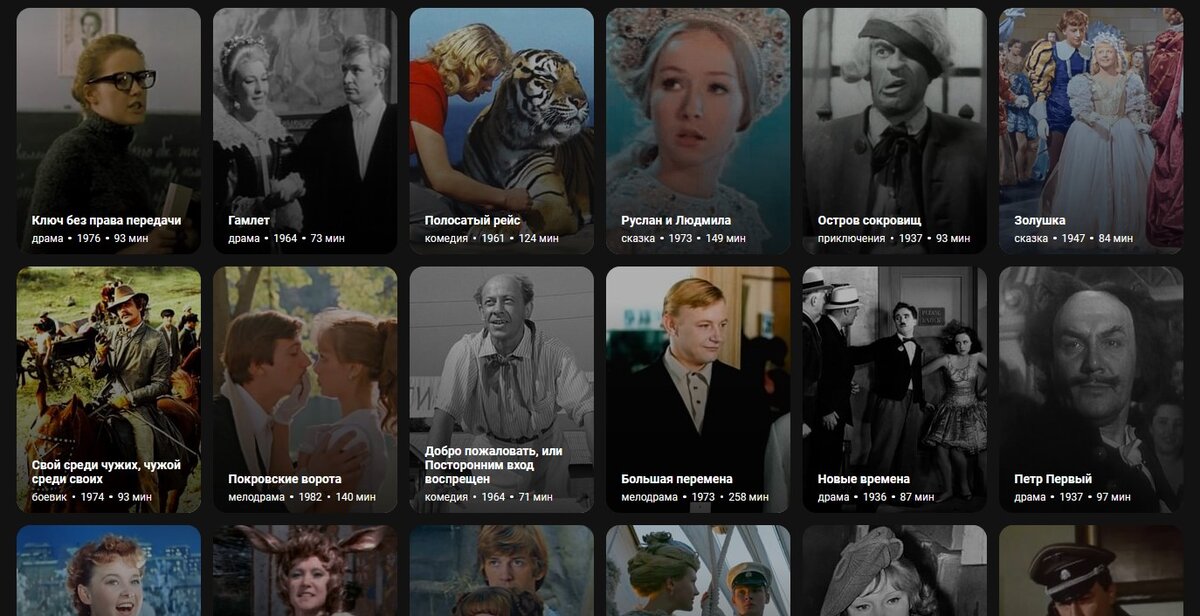1200x616 pixels.
Task: Click the title text Гамлет
Action: pyautogui.click(x=249, y=220)
